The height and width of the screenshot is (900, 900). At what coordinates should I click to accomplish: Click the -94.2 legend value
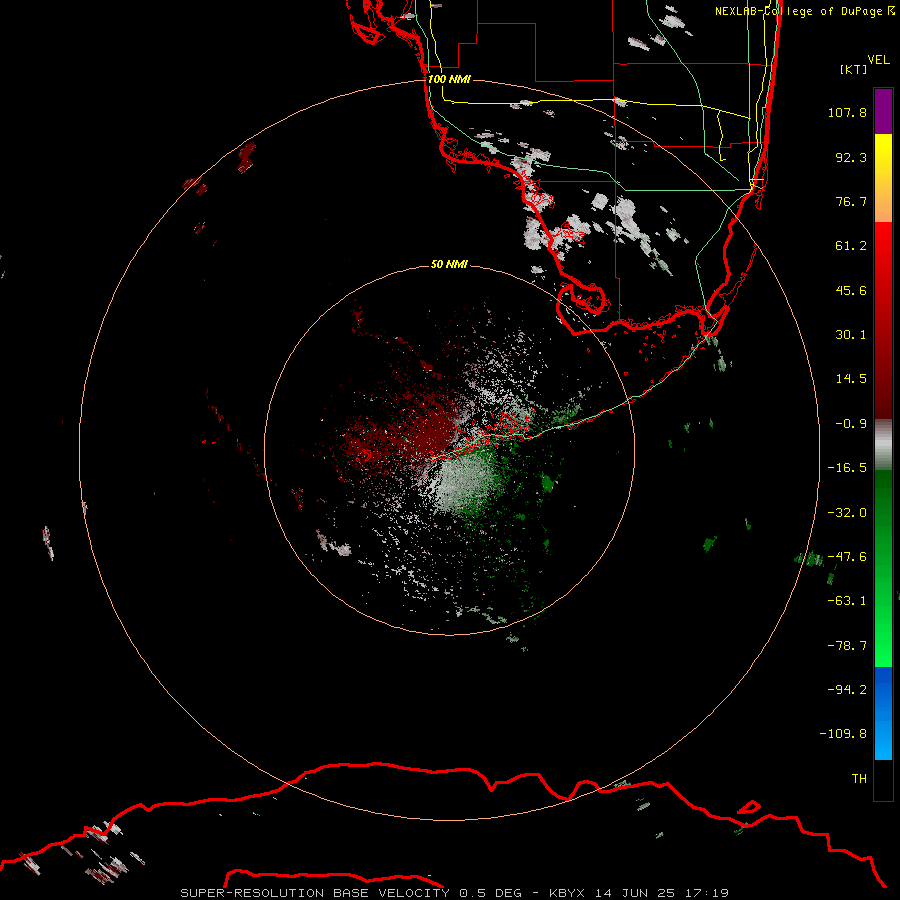[x=847, y=690]
